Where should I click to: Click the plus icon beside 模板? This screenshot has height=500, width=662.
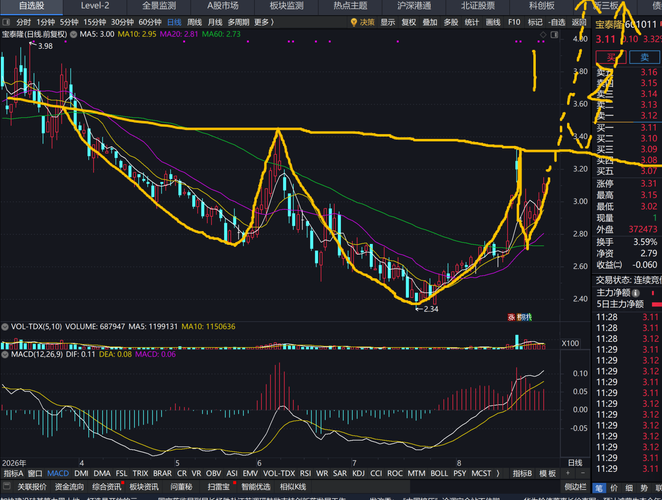pos(568,473)
